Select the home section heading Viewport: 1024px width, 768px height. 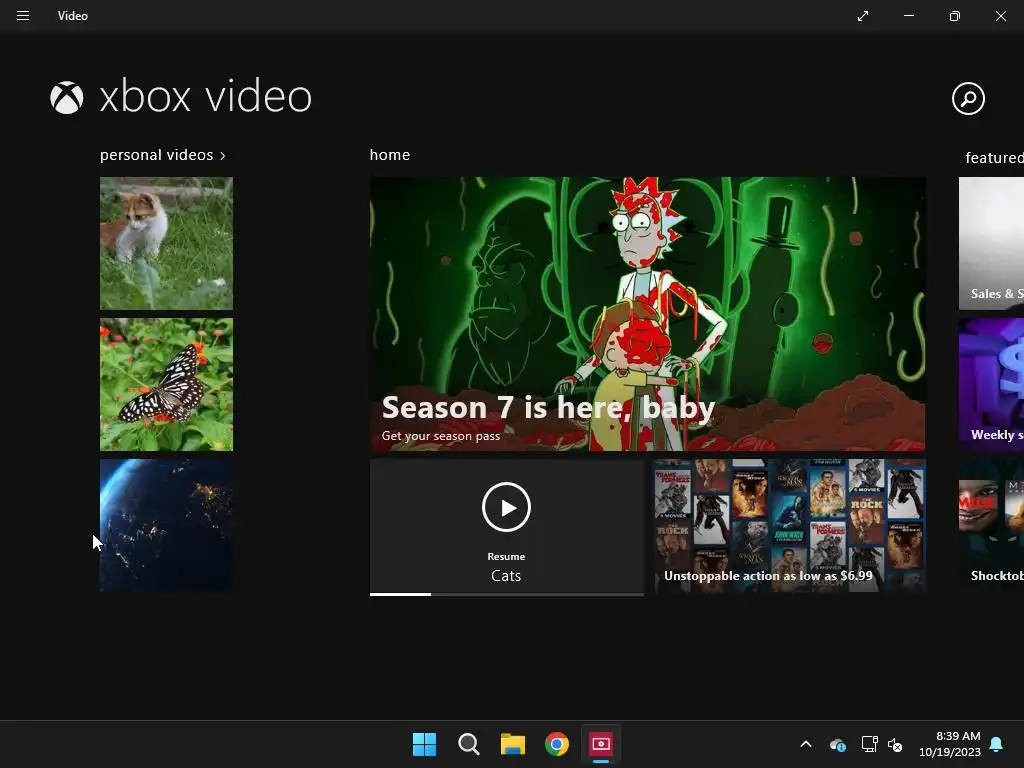pos(390,155)
